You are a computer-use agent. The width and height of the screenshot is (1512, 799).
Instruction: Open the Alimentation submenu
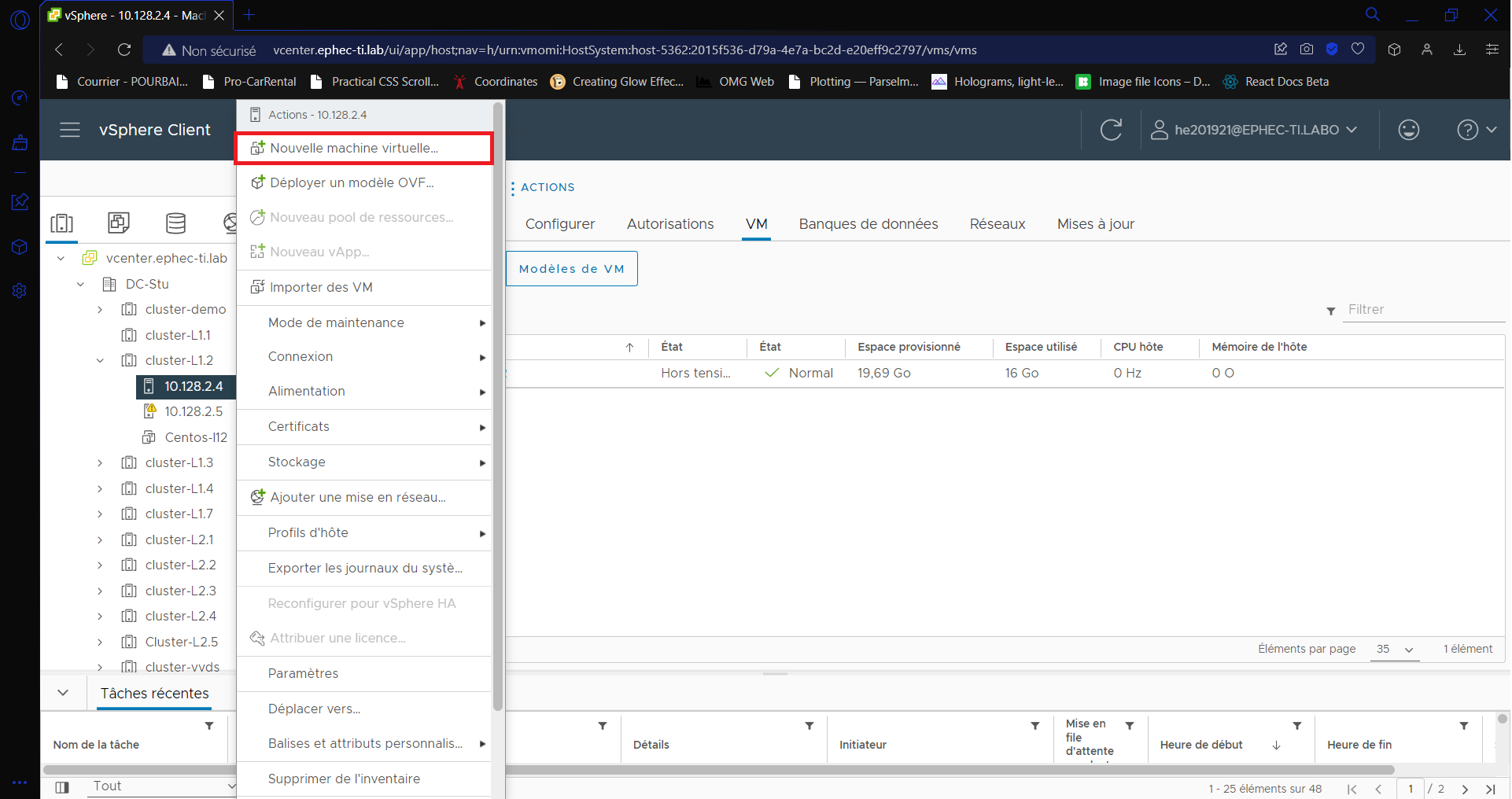click(x=363, y=391)
